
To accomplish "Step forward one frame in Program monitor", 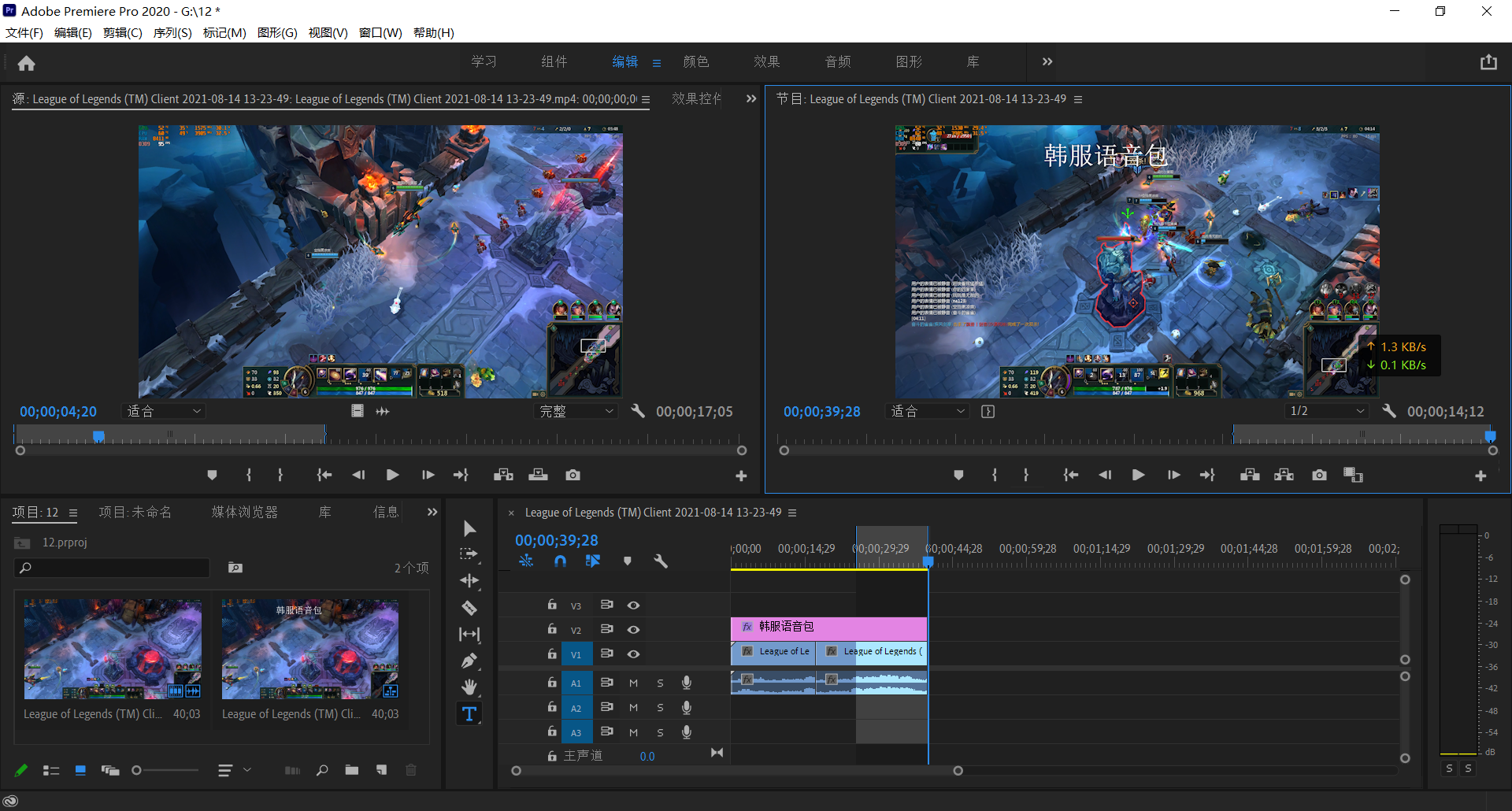I will pyautogui.click(x=1173, y=475).
